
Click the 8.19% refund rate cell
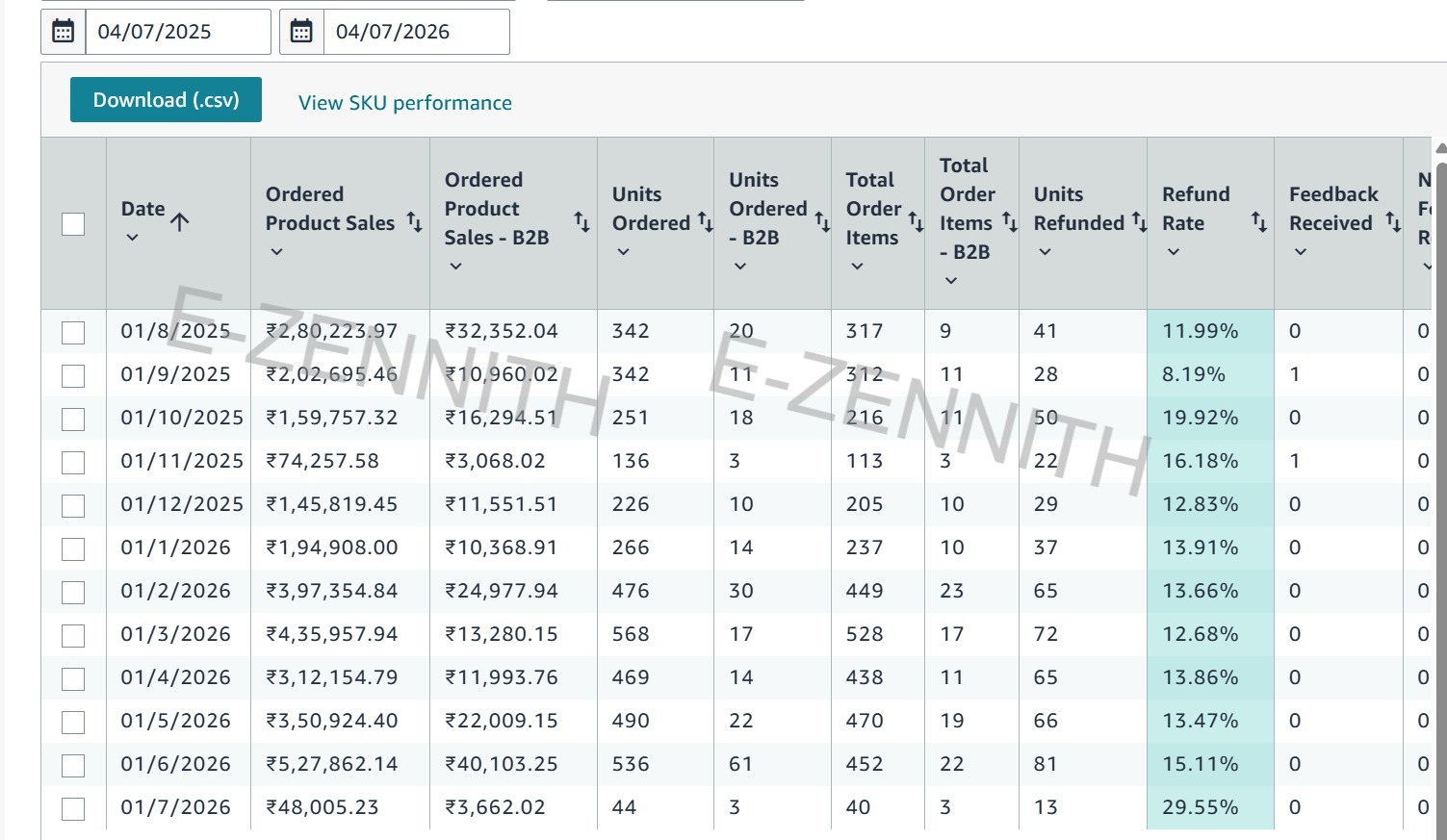1210,374
